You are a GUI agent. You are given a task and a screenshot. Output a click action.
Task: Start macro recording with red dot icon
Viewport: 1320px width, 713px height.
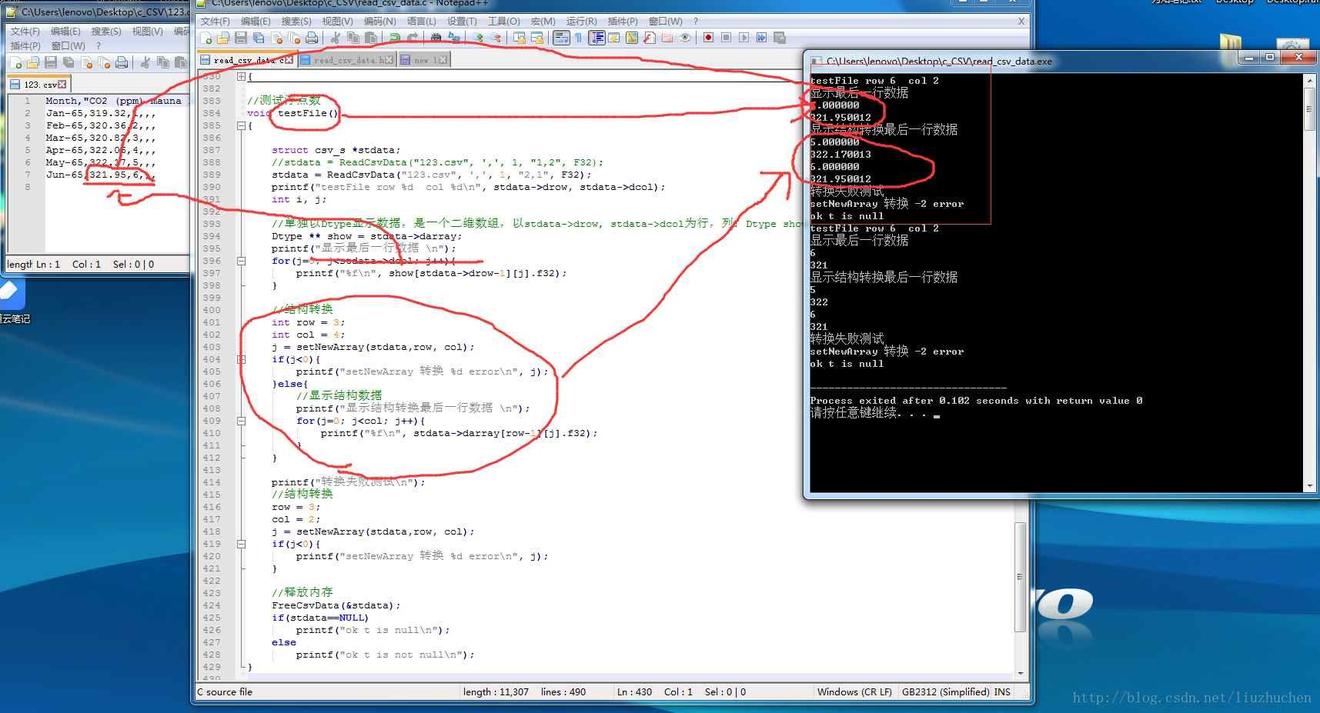tap(708, 38)
